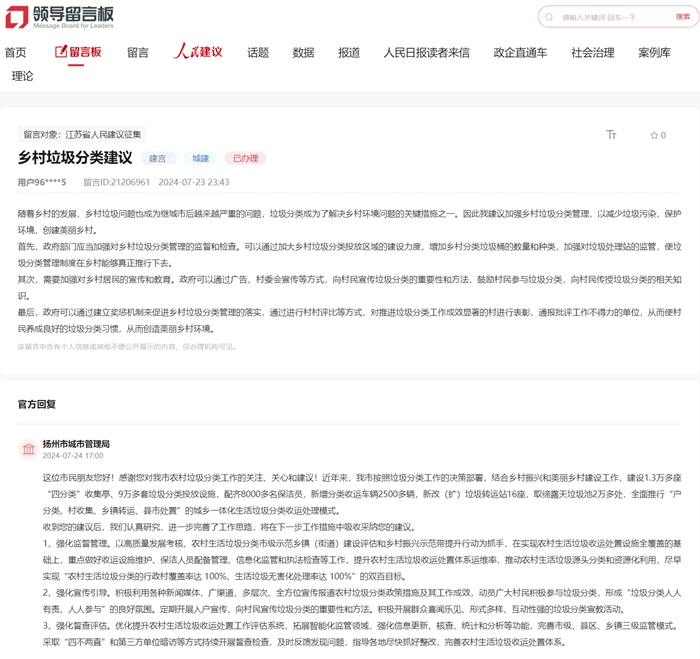Open the 首页 nav item

[x=16, y=53]
